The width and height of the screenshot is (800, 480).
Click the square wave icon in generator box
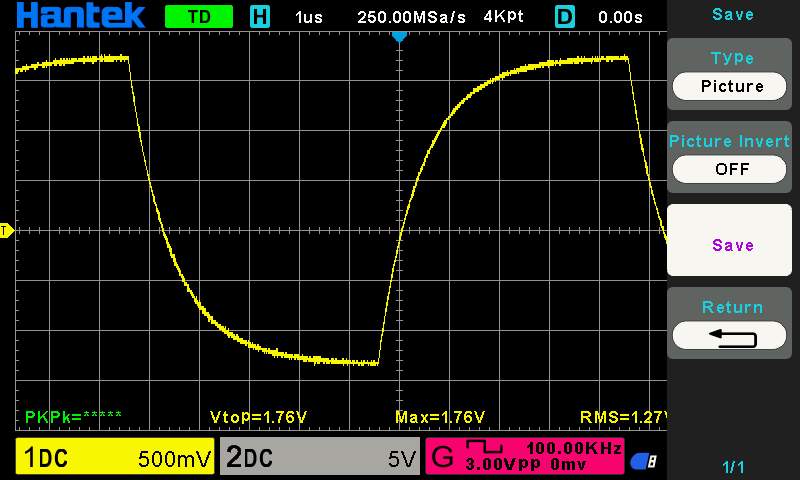(x=485, y=447)
